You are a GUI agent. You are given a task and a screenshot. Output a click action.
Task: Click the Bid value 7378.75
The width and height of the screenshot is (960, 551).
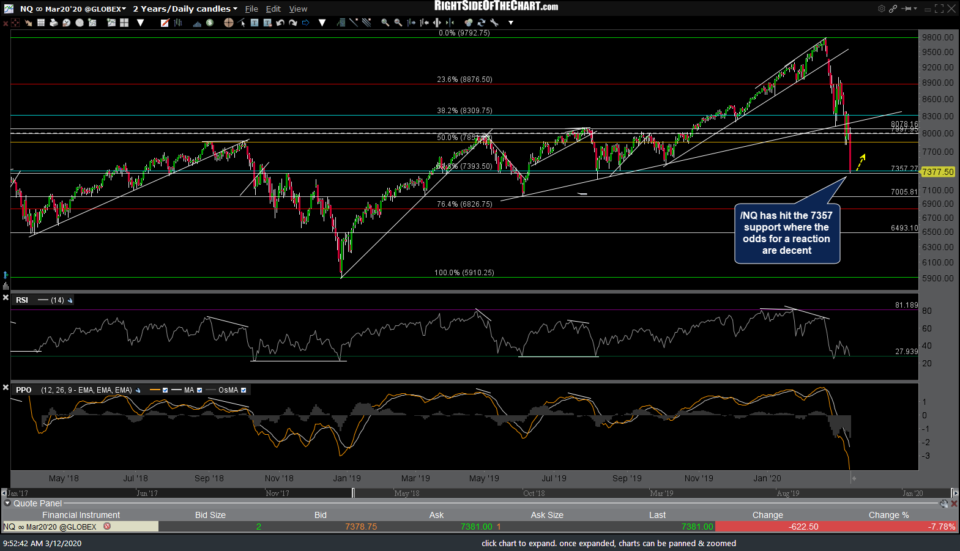361,527
